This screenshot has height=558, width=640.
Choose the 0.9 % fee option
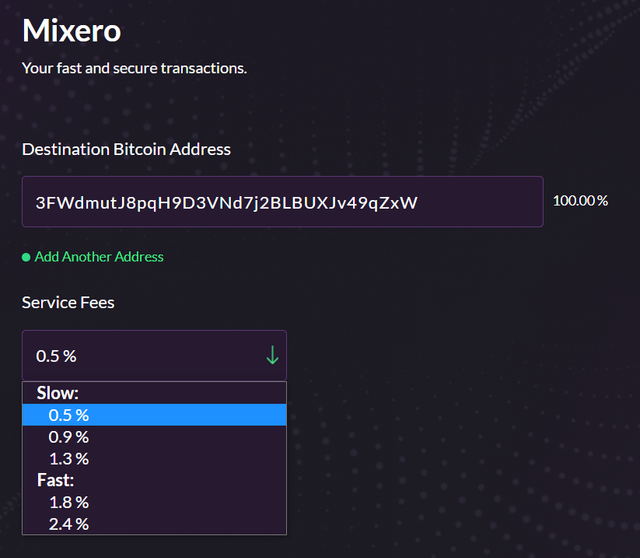click(x=154, y=437)
